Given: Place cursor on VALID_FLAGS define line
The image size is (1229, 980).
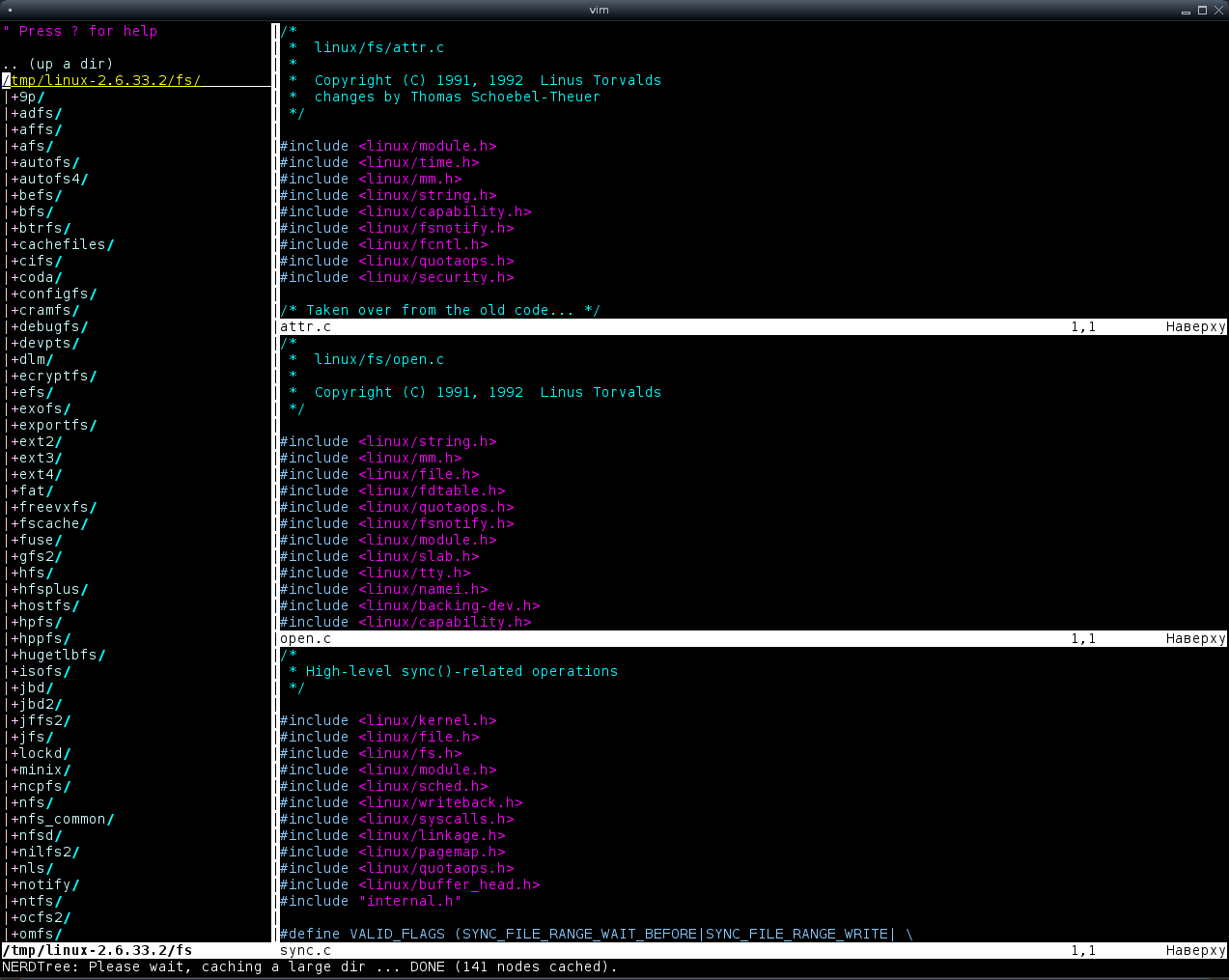Looking at the screenshot, I should tap(397, 934).
